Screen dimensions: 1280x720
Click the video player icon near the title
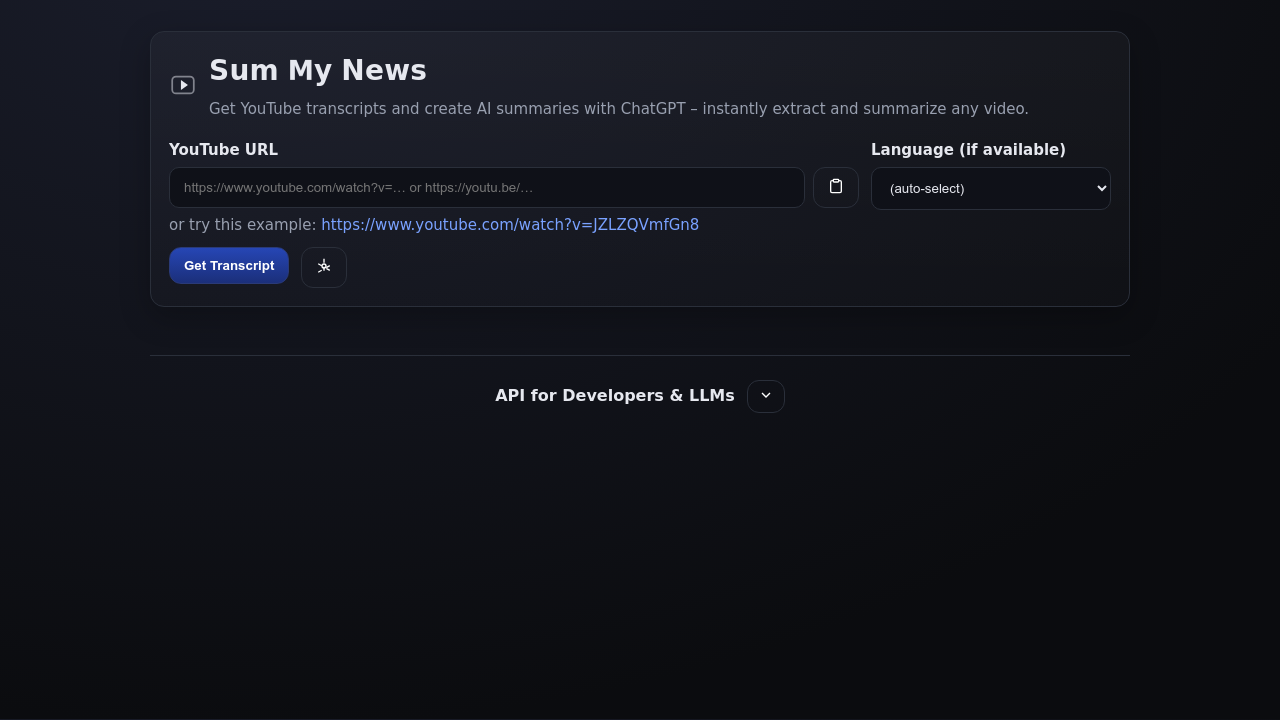[183, 85]
